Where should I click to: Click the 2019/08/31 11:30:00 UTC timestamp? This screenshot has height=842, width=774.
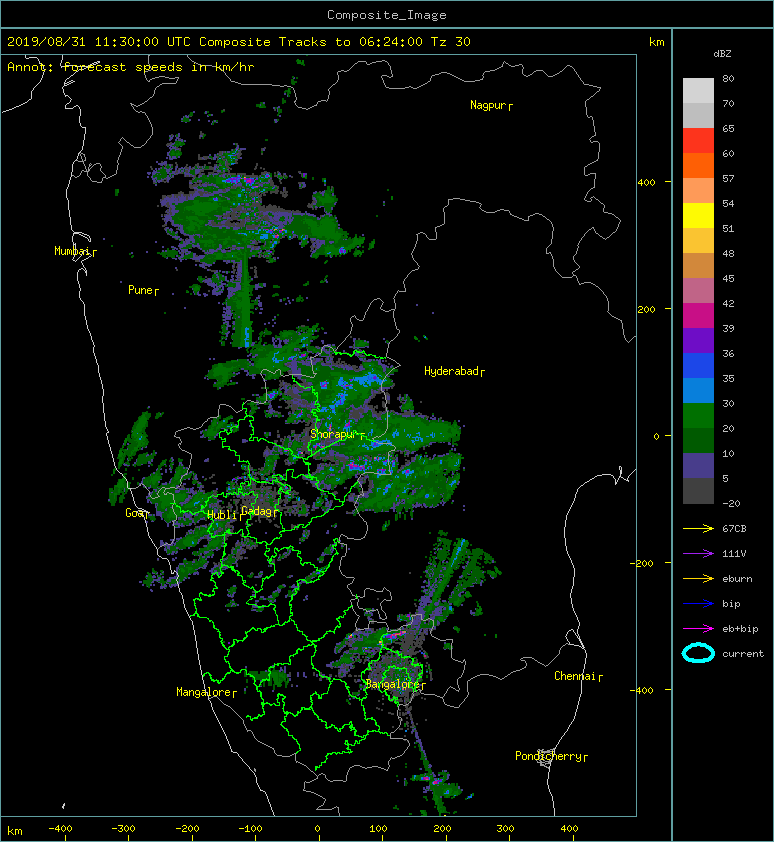pos(99,42)
